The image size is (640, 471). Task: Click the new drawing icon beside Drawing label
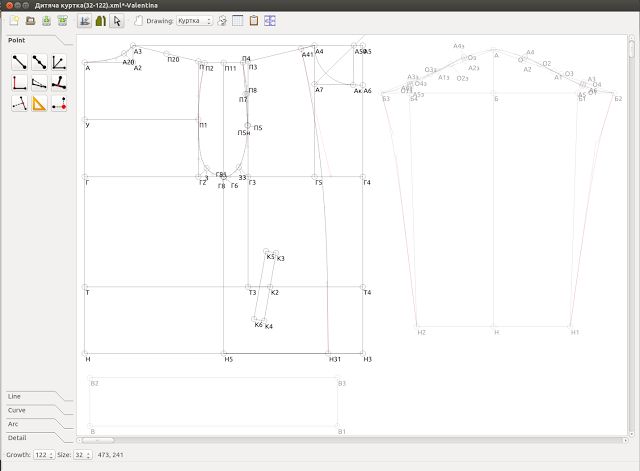point(138,21)
